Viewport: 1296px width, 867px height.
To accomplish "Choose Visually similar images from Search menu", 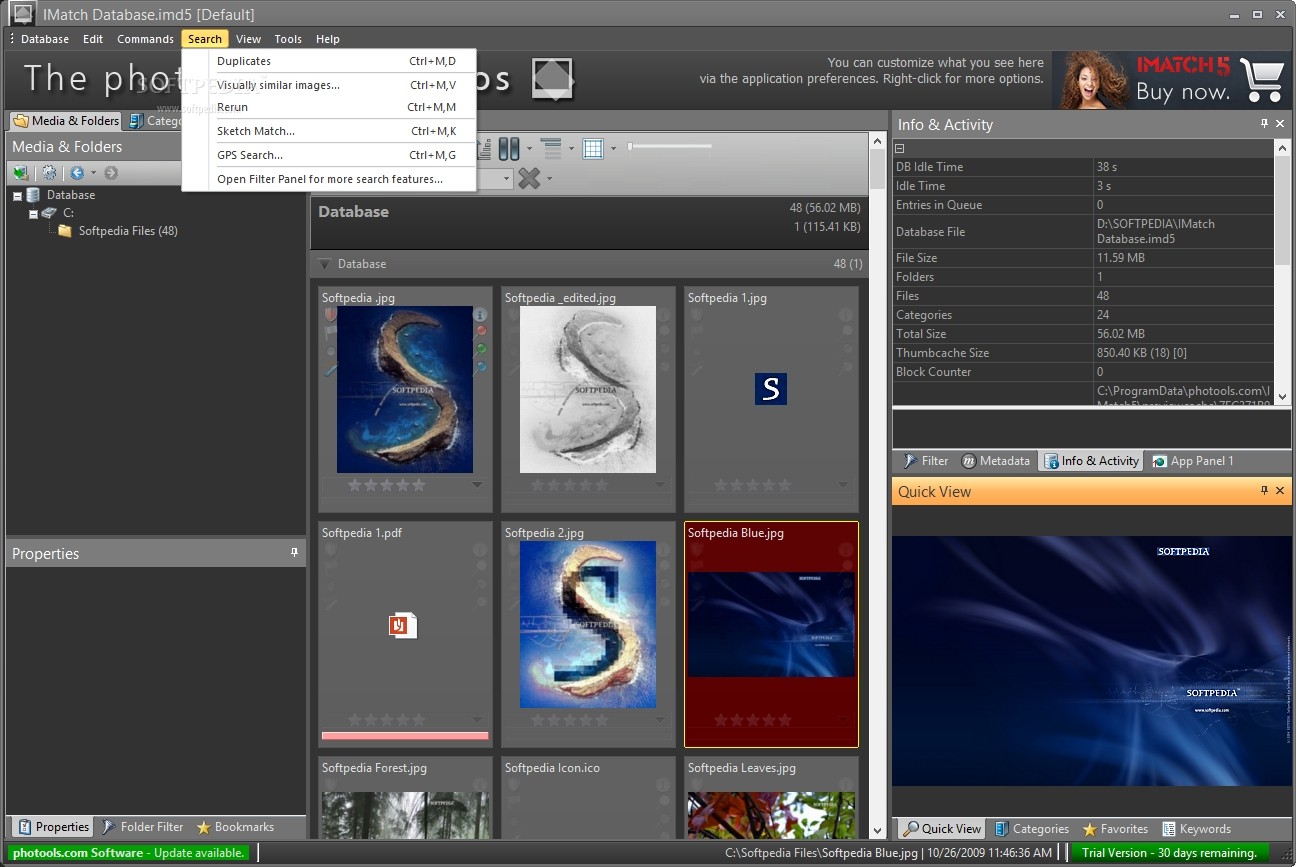I will point(329,85).
